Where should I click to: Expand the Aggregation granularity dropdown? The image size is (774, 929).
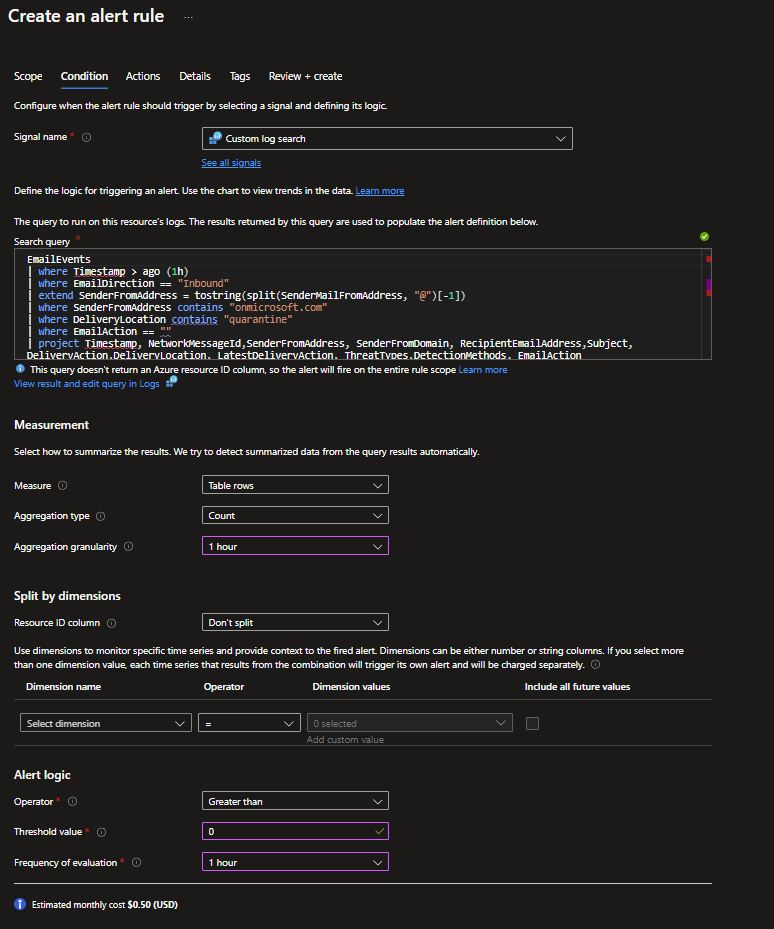(295, 547)
